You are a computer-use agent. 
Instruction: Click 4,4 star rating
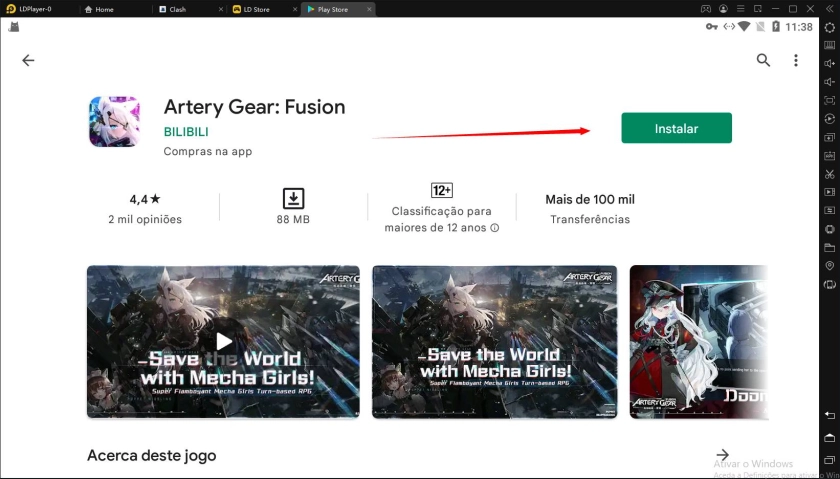click(145, 199)
